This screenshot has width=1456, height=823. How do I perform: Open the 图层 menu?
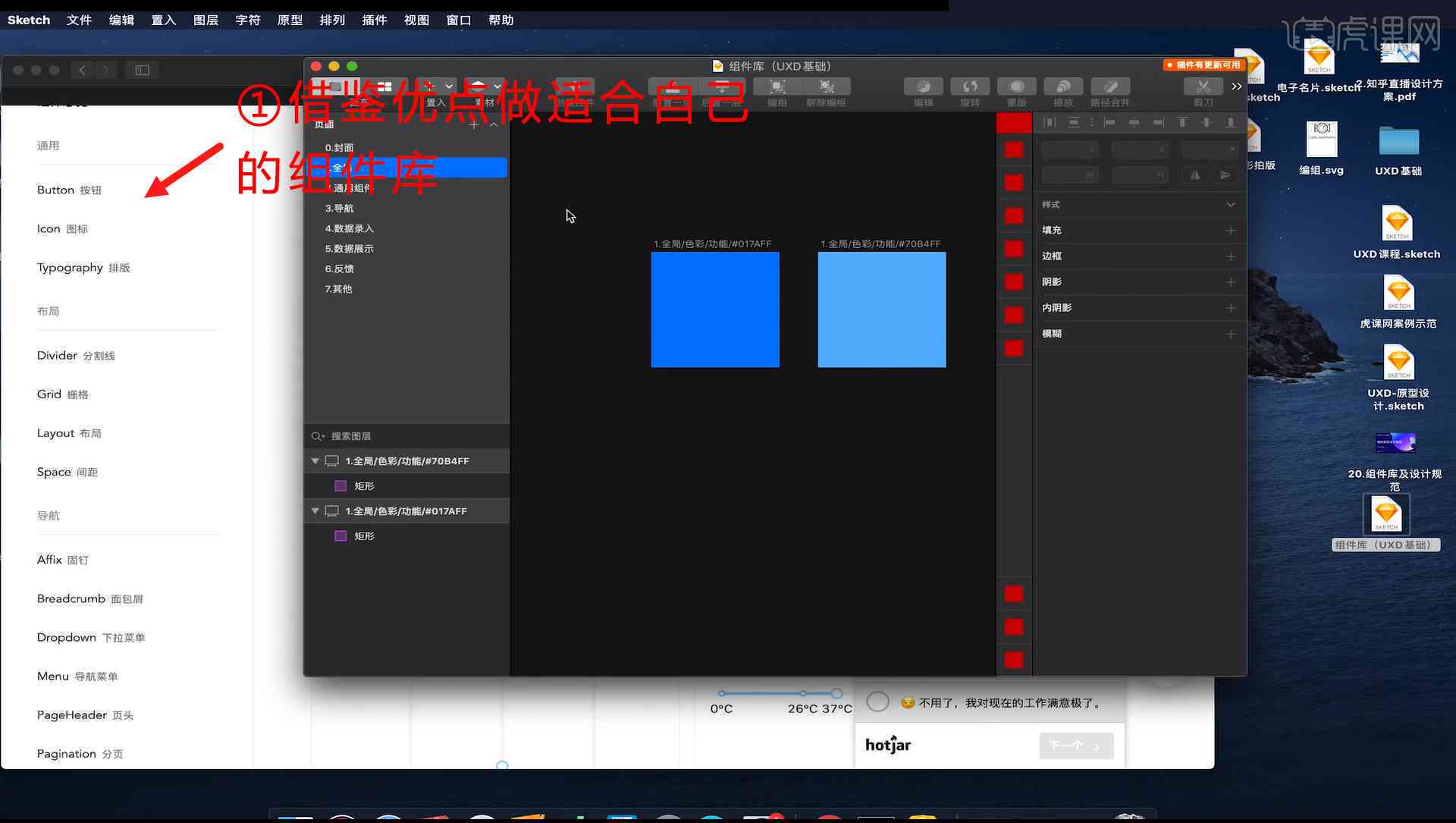206,20
